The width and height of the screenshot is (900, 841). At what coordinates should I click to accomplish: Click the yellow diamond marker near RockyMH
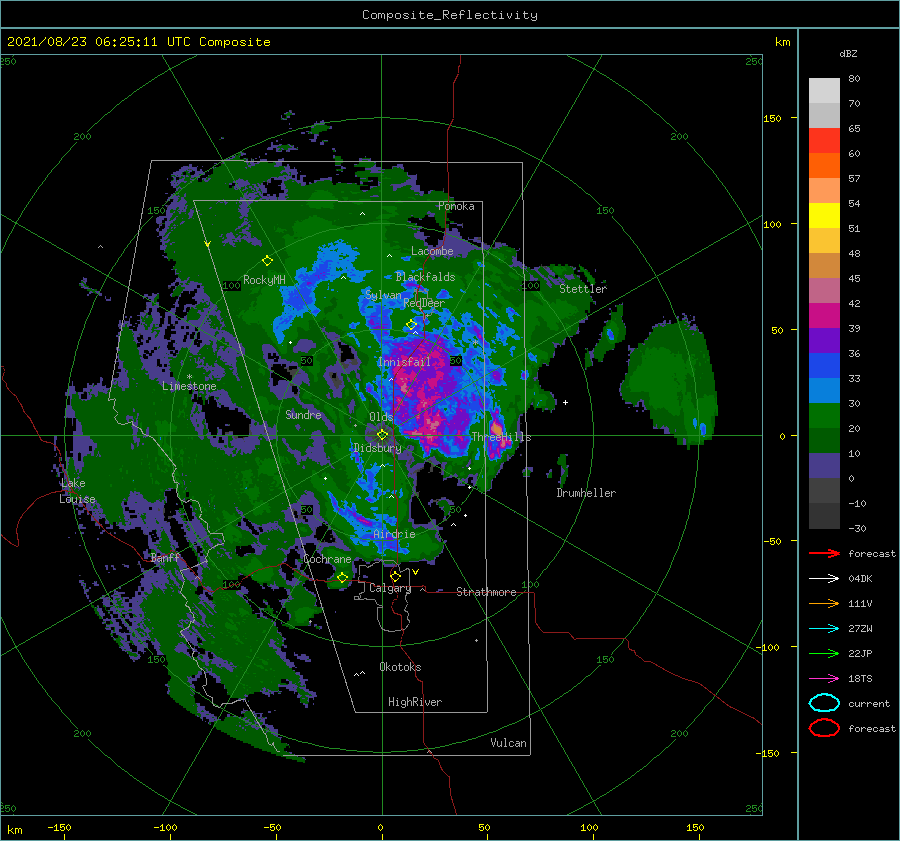pyautogui.click(x=267, y=261)
